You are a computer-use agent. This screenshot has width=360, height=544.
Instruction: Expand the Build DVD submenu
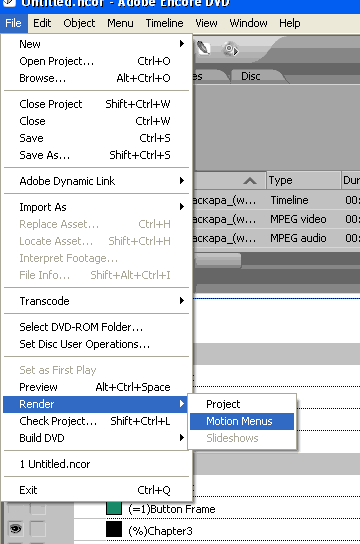96,438
